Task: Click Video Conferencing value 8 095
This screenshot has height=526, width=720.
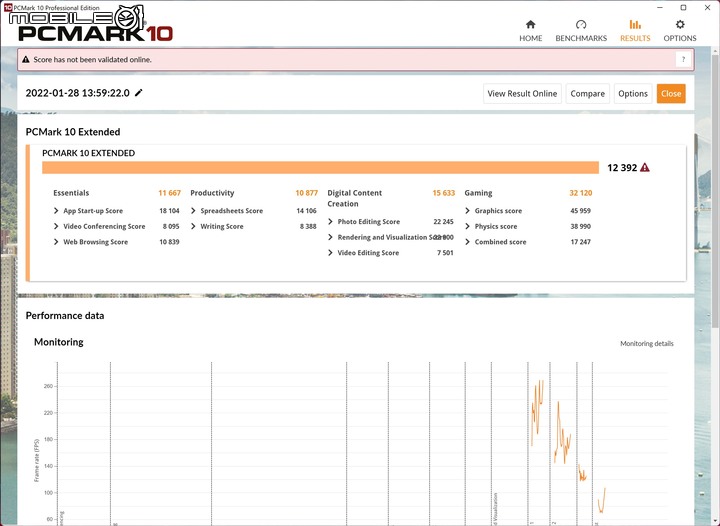Action: [171, 226]
